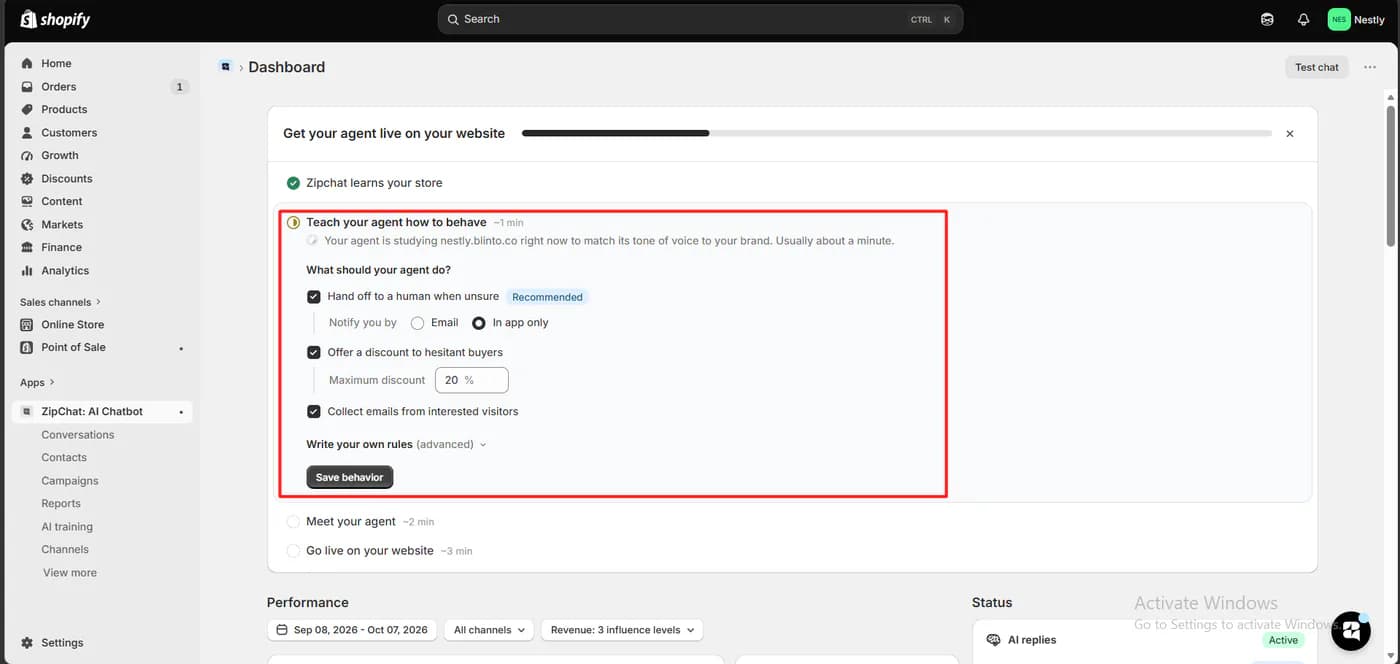
Task: Open Contacts under ZipChat
Action: [64, 457]
